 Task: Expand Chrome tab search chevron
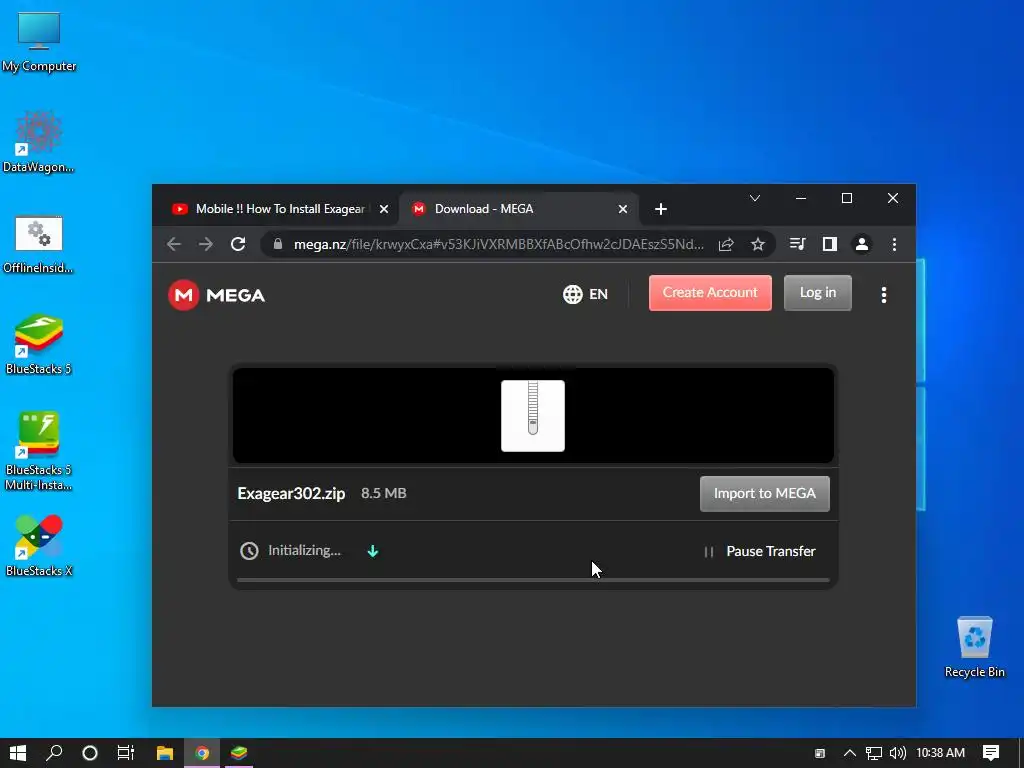755,198
